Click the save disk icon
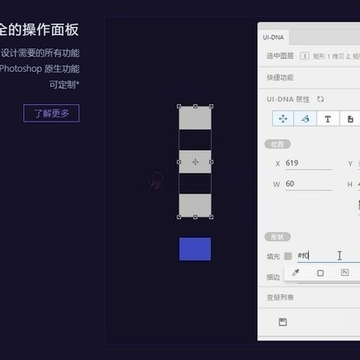This screenshot has height=360, width=360. coord(283,322)
